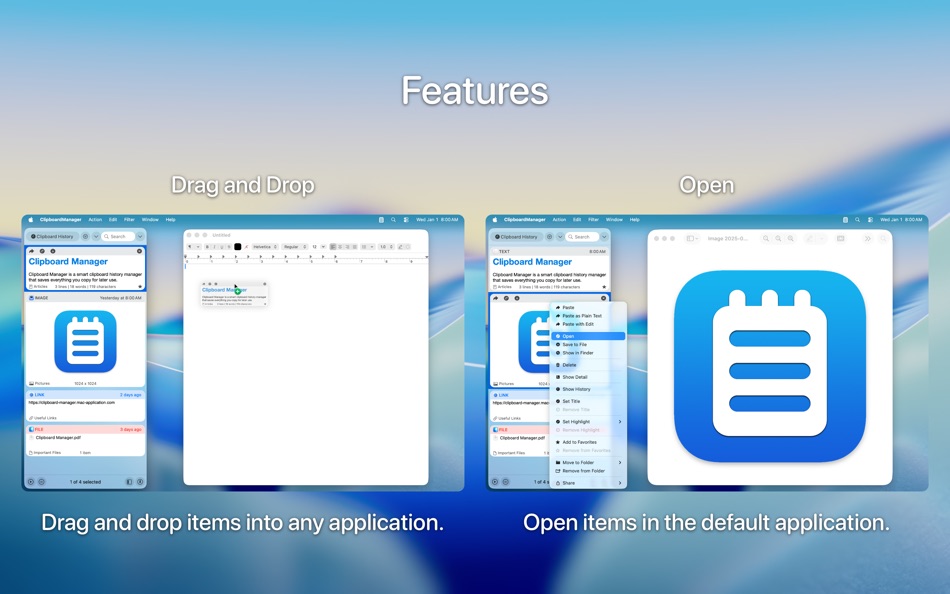This screenshot has height=594, width=950.
Task: Open the Helvetica font family dropdown
Action: [x=264, y=245]
